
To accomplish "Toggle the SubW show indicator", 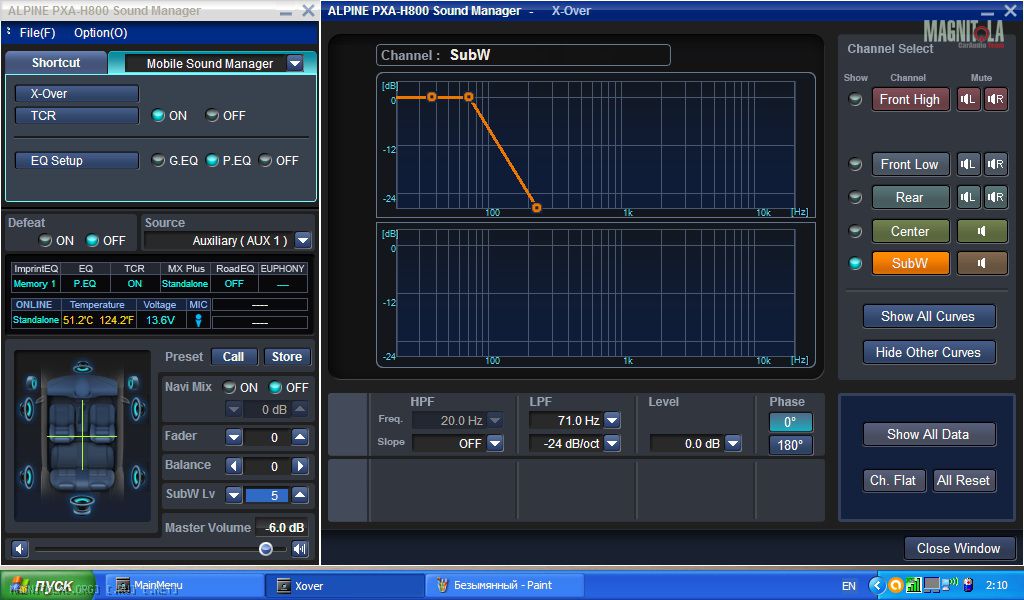I will click(x=855, y=263).
